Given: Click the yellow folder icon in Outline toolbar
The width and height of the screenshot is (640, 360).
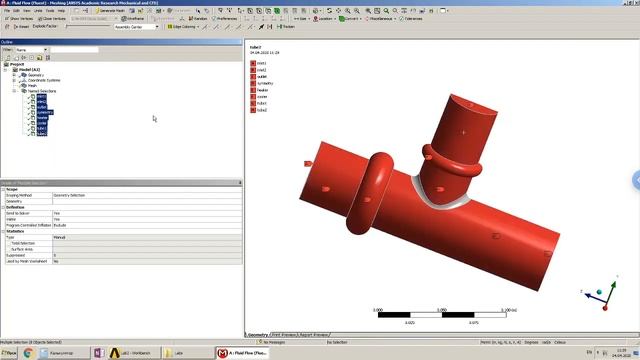Looking at the screenshot, I should tap(40, 58).
